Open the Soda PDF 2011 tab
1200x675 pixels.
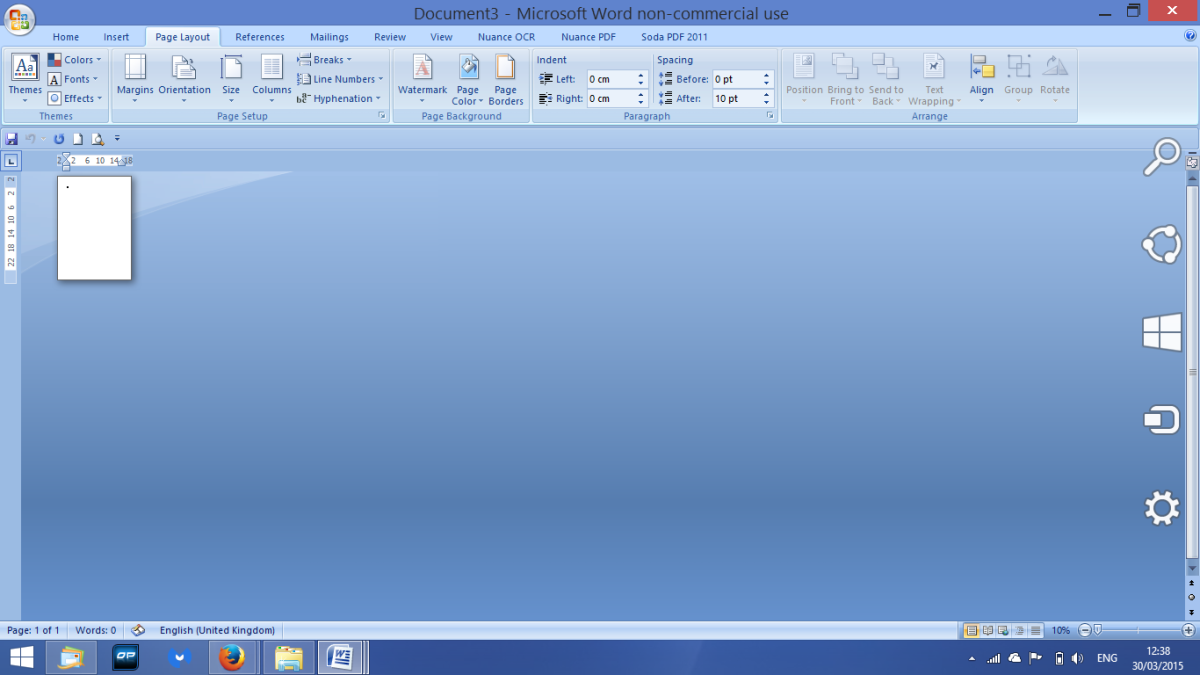click(674, 37)
